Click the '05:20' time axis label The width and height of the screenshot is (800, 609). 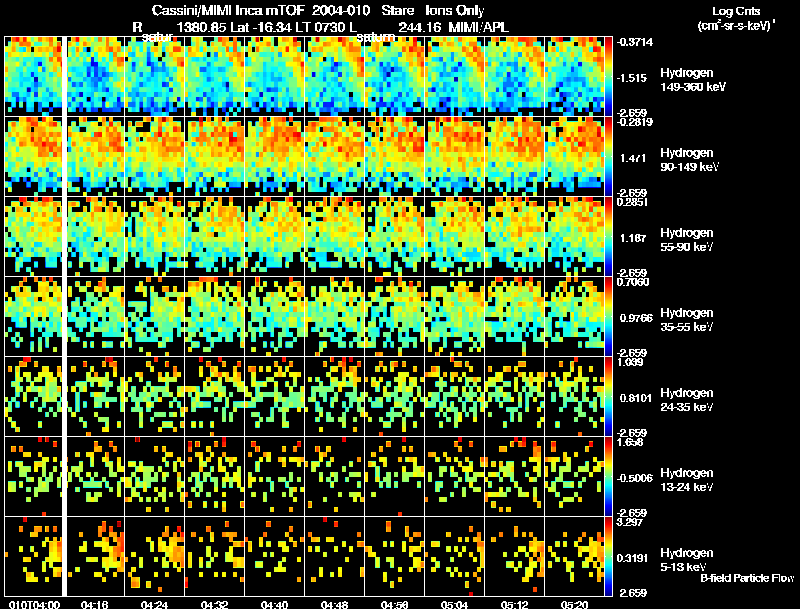(x=574, y=605)
